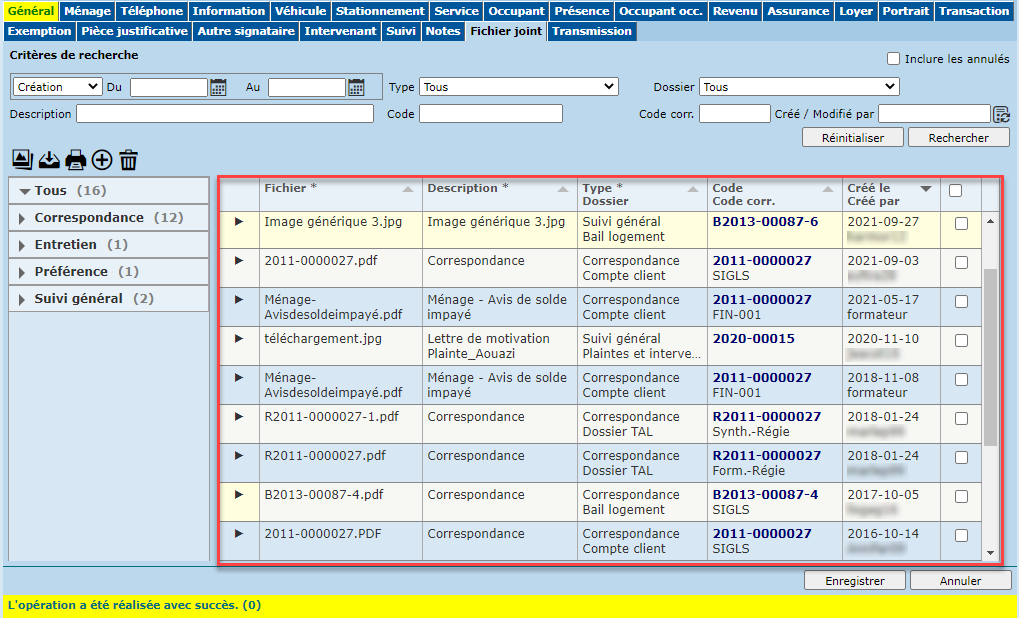Screen dimensions: 1019x618
Task: Click the add file plus icon
Action: tap(102, 160)
